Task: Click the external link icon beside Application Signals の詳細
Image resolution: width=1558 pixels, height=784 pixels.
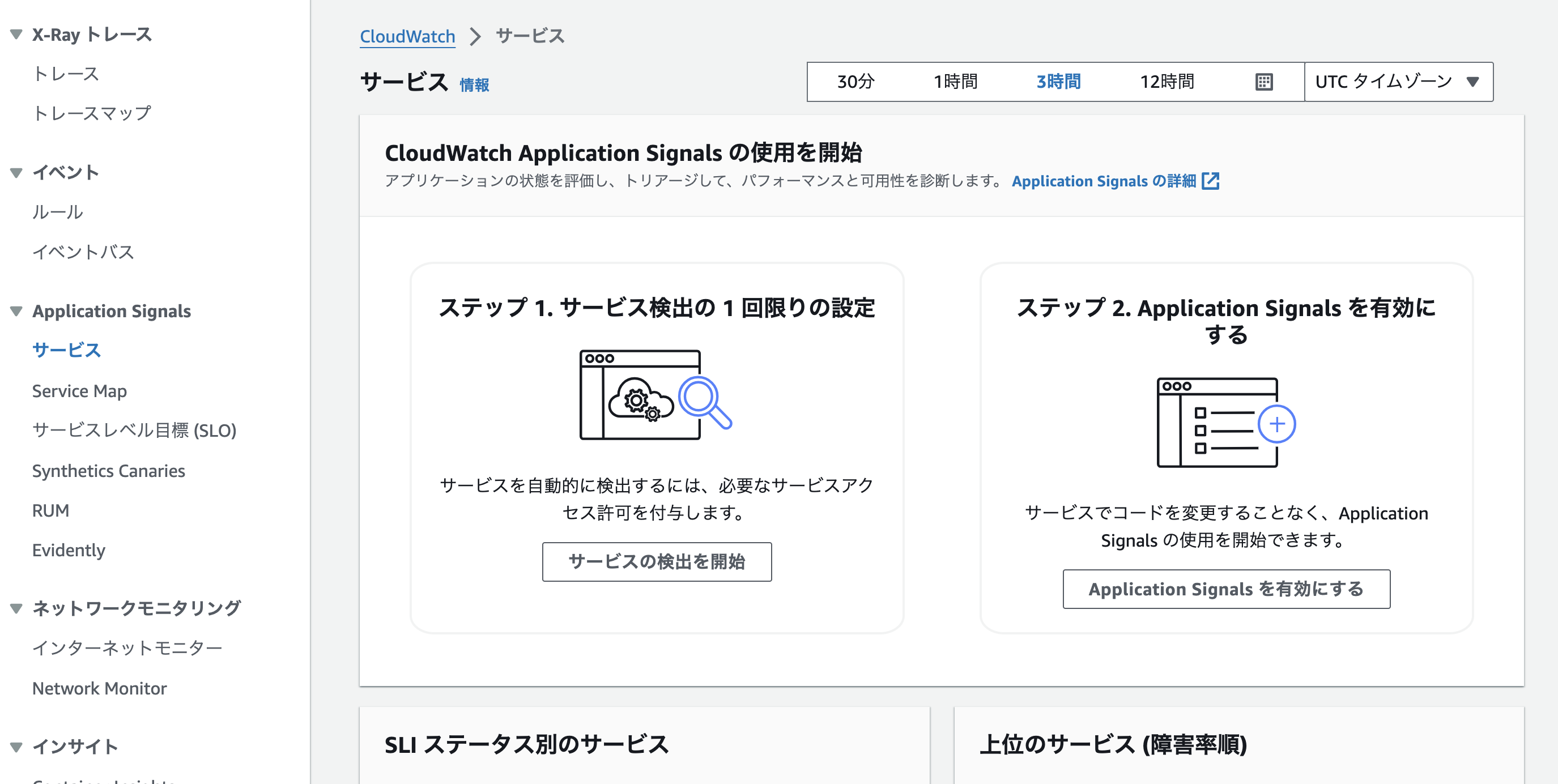Action: [1210, 181]
